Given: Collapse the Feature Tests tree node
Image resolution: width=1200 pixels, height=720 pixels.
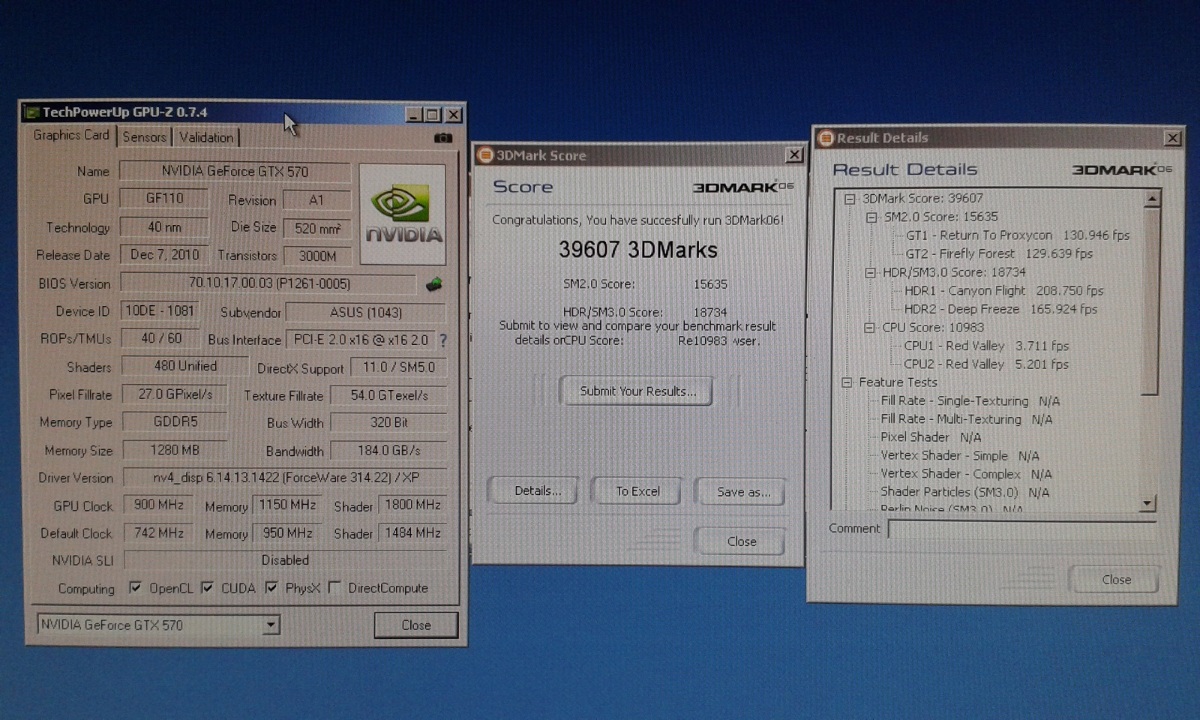Looking at the screenshot, I should click(x=848, y=382).
